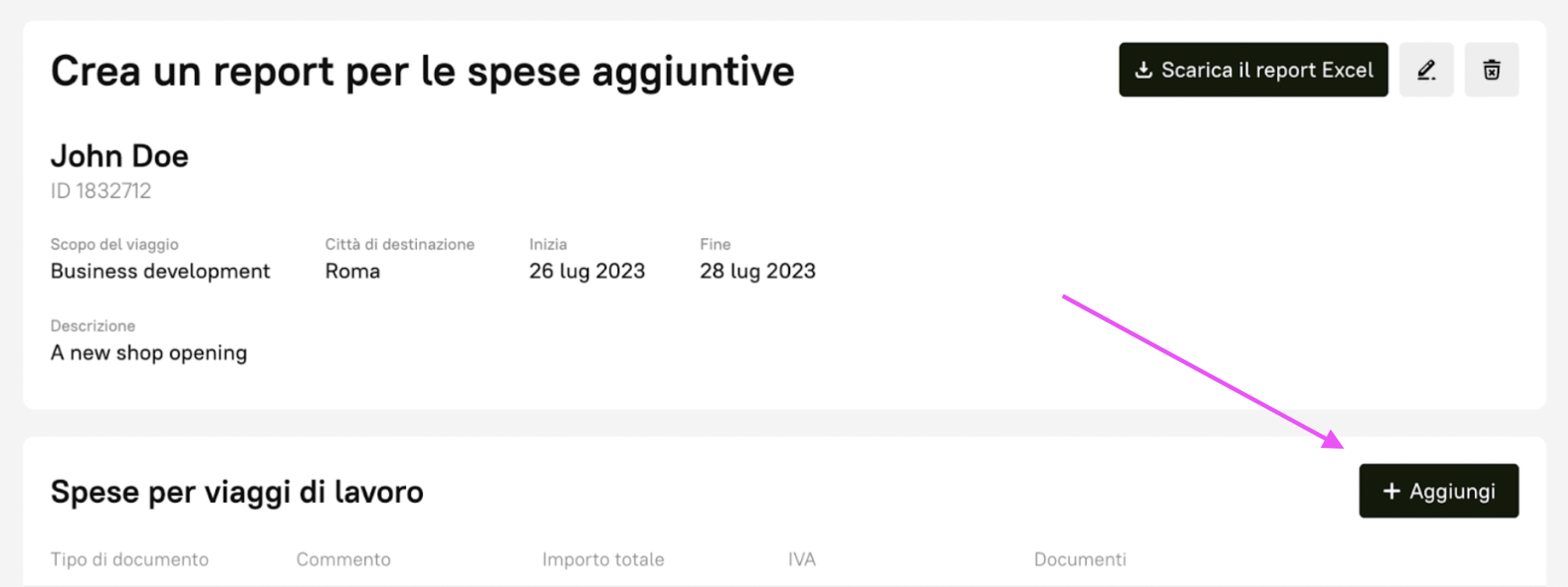Select the end date 28 lug 2023
This screenshot has width=1568, height=587.
[x=757, y=271]
